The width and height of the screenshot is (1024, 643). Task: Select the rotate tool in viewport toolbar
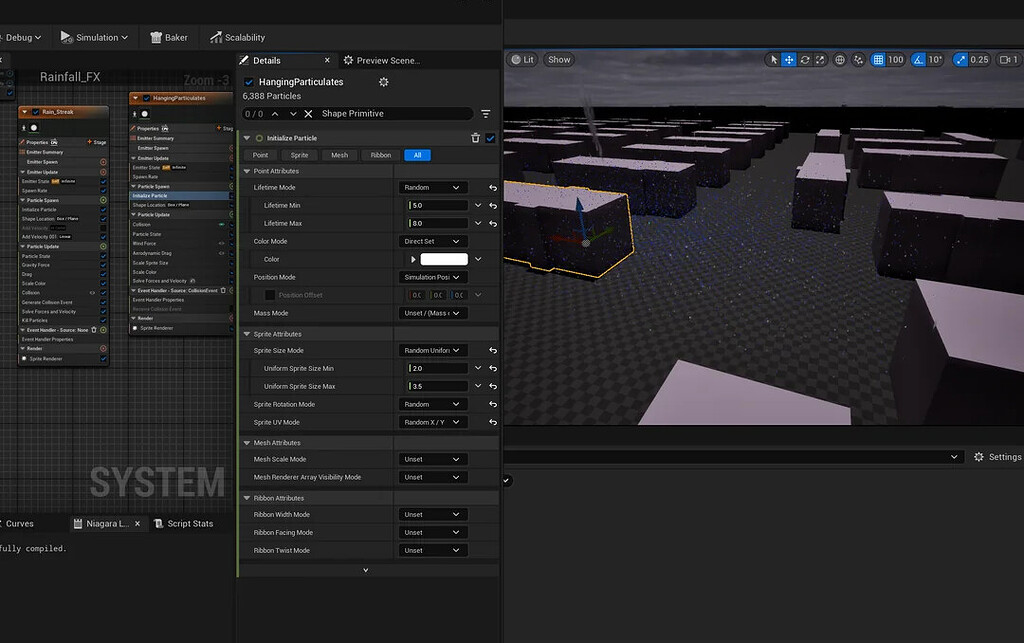[805, 60]
